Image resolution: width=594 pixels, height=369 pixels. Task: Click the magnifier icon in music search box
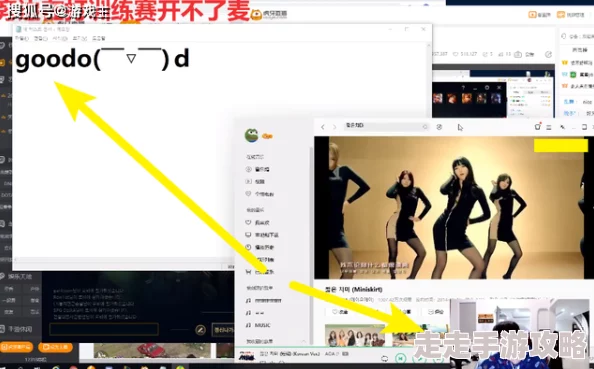[x=425, y=127]
